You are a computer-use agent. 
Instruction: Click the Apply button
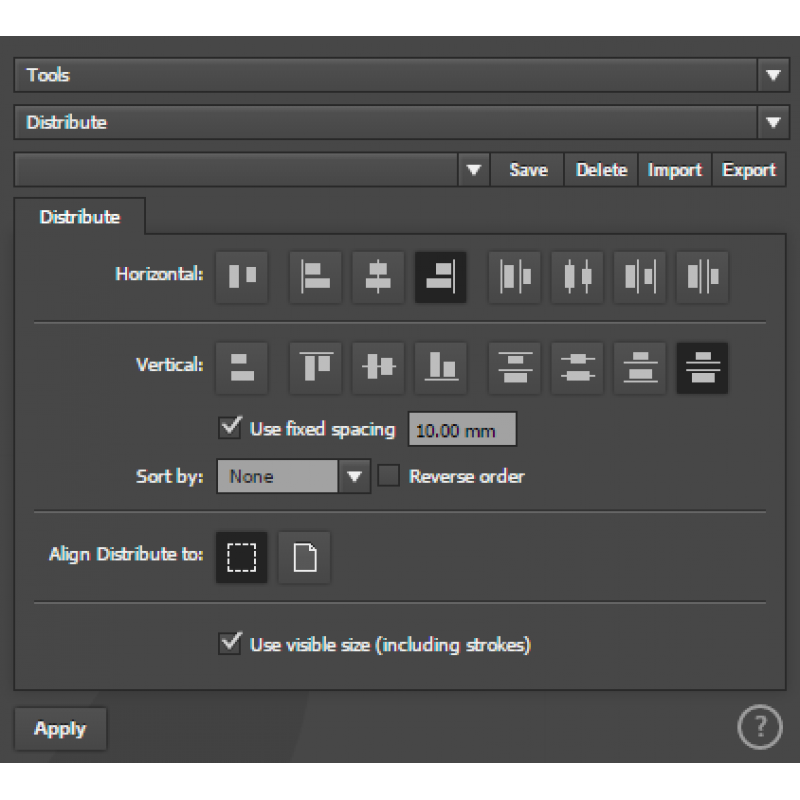60,728
